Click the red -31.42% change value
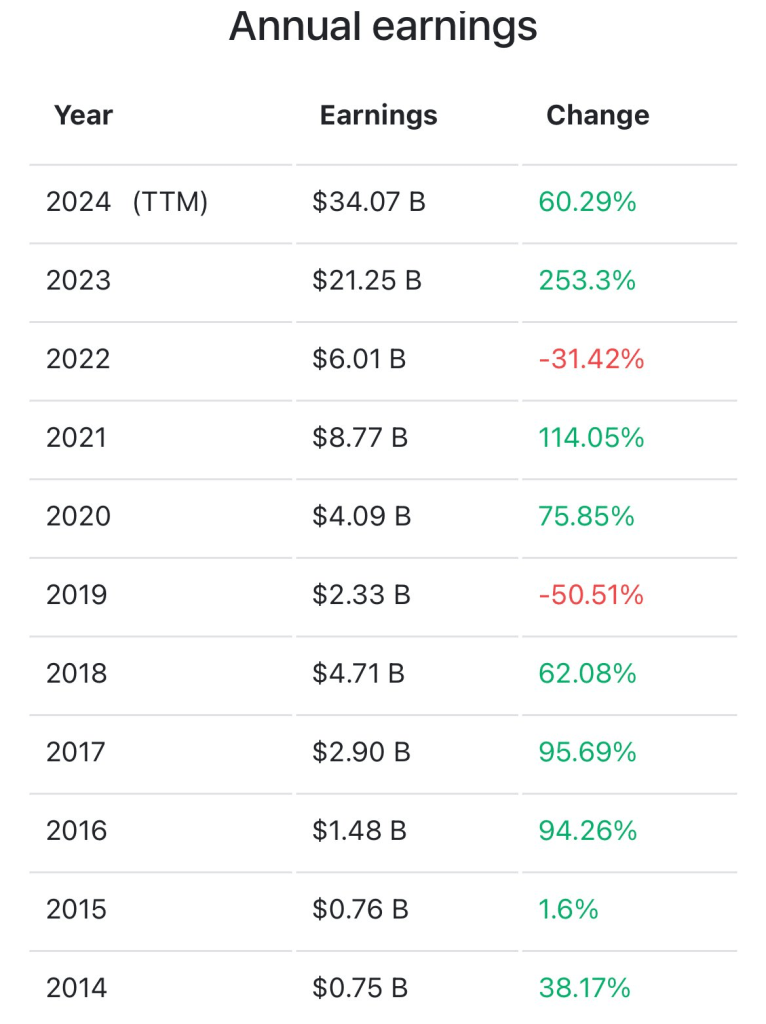Image resolution: width=766 pixels, height=1024 pixels. click(x=591, y=359)
